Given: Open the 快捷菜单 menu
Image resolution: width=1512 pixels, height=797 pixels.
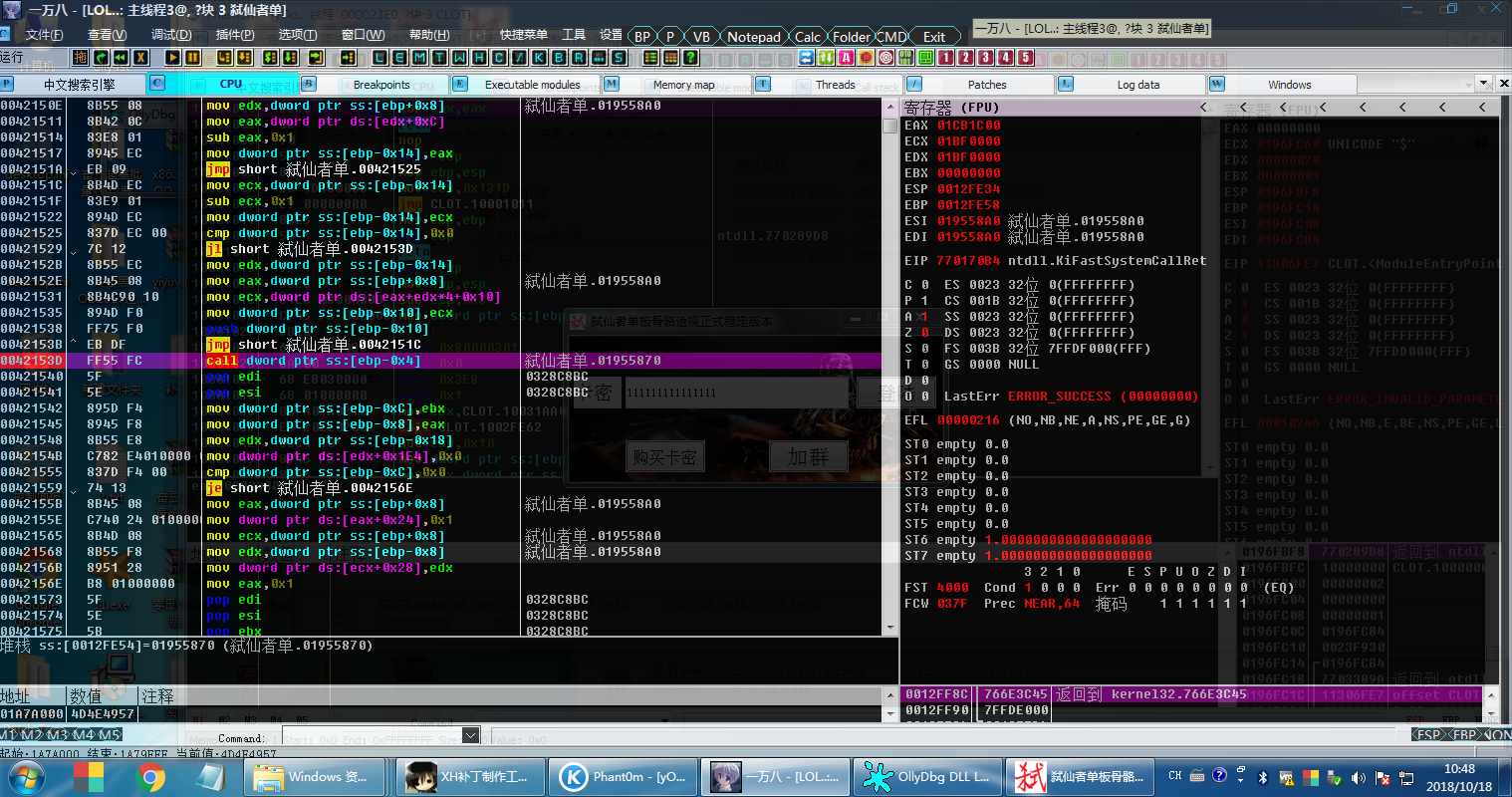Looking at the screenshot, I should [x=523, y=35].
